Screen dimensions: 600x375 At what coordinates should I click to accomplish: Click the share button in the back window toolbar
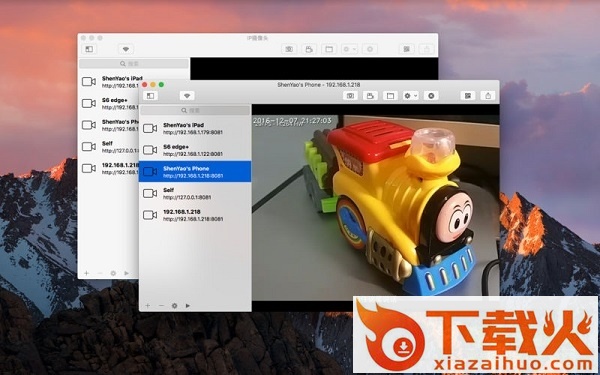click(427, 49)
